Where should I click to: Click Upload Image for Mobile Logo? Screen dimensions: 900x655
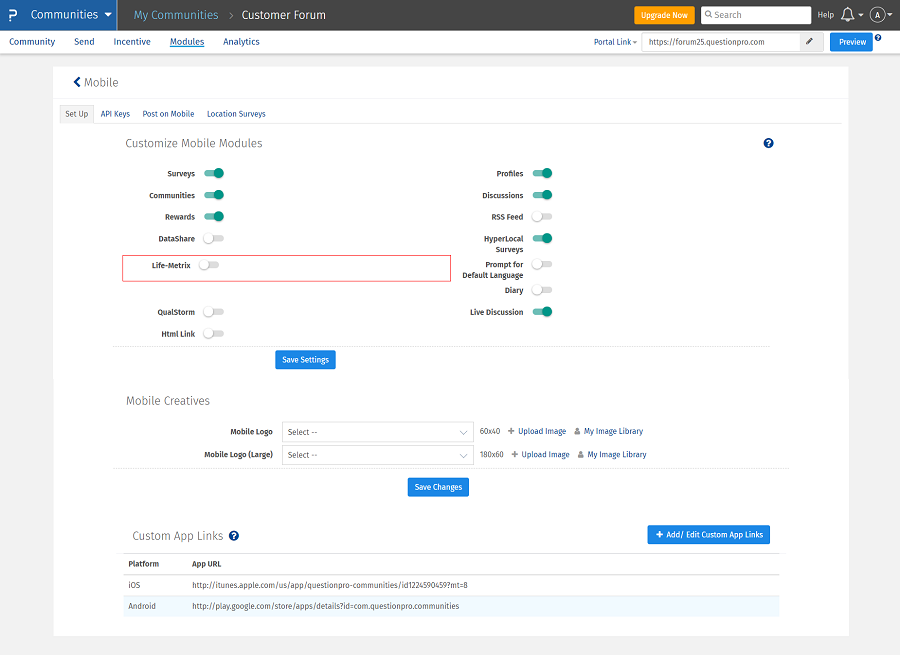pyautogui.click(x=537, y=431)
